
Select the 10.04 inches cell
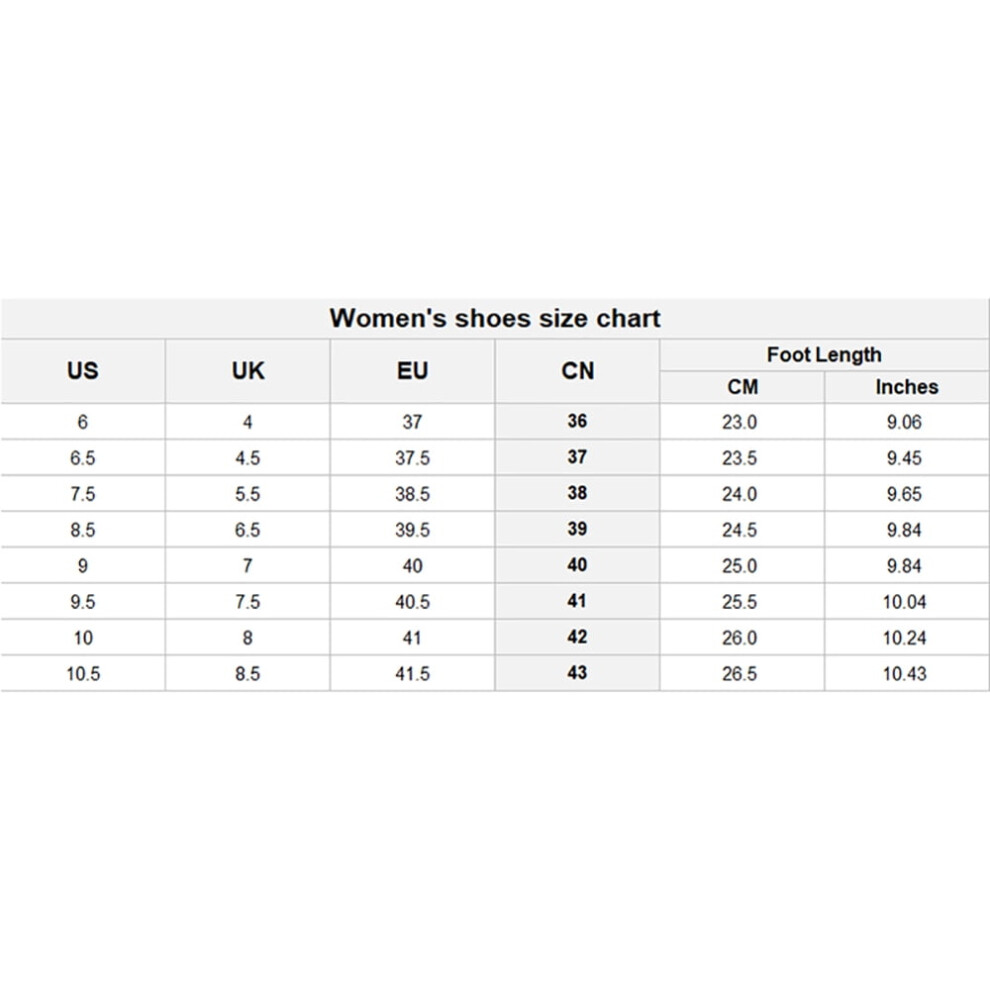click(907, 602)
